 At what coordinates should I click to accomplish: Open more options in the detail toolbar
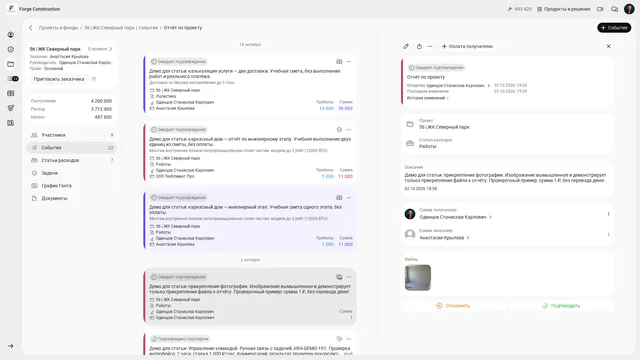point(430,47)
